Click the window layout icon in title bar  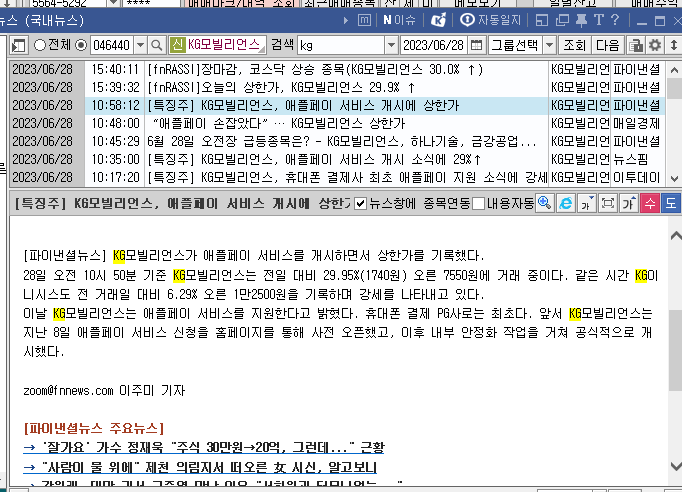pos(542,20)
